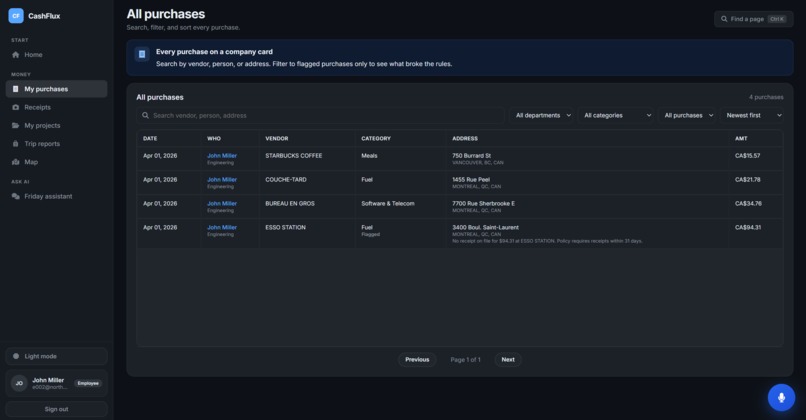The width and height of the screenshot is (806, 420).
Task: Click the Trip reports luggage icon
Action: click(x=15, y=144)
